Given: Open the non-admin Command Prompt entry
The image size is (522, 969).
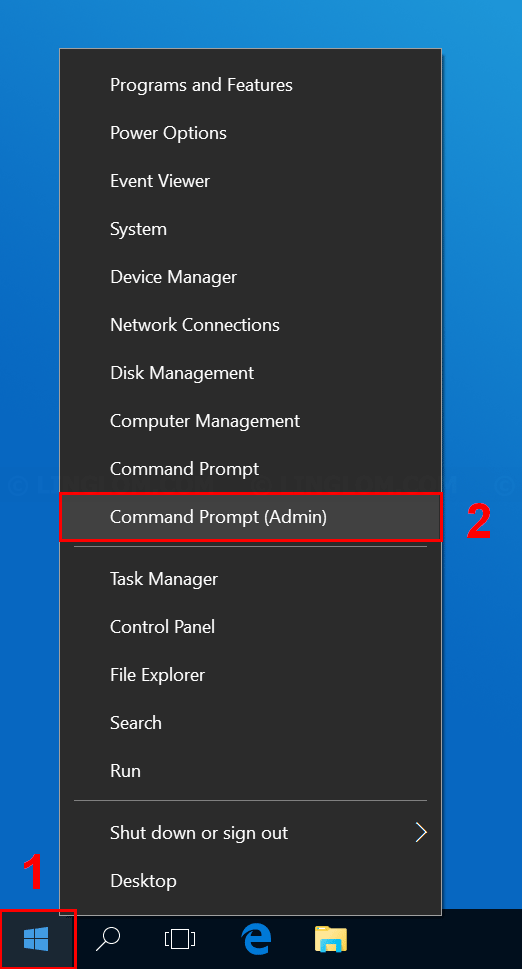Looking at the screenshot, I should [251, 469].
